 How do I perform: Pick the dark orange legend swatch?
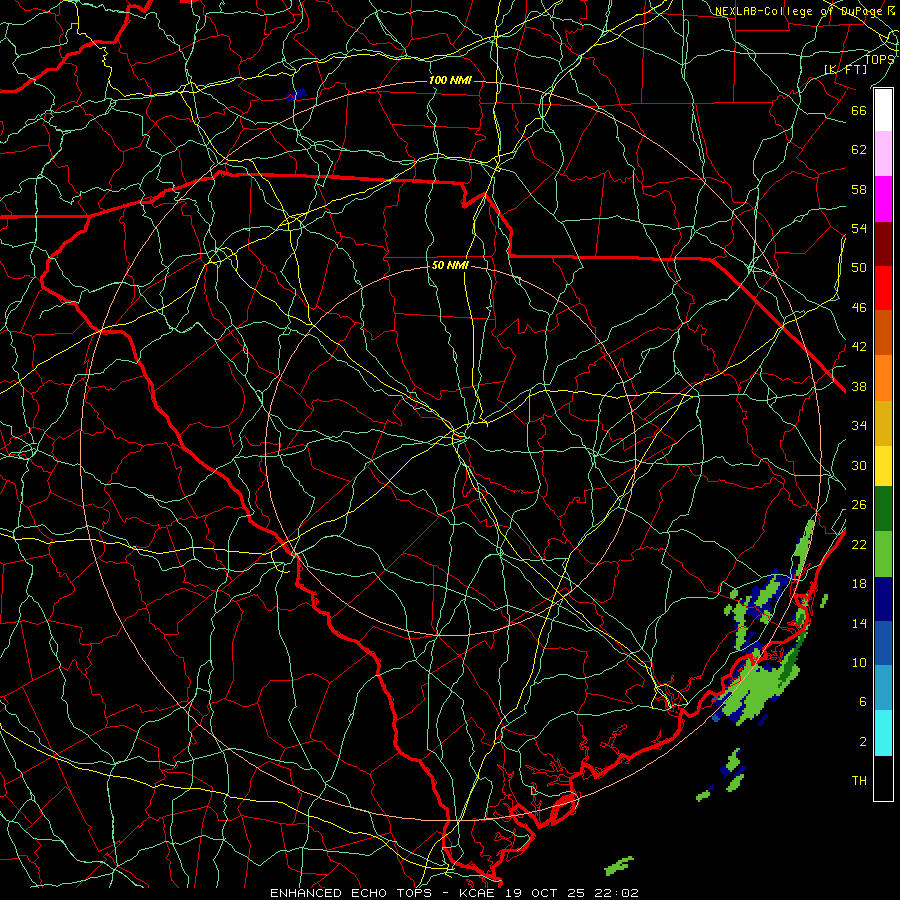(x=883, y=333)
